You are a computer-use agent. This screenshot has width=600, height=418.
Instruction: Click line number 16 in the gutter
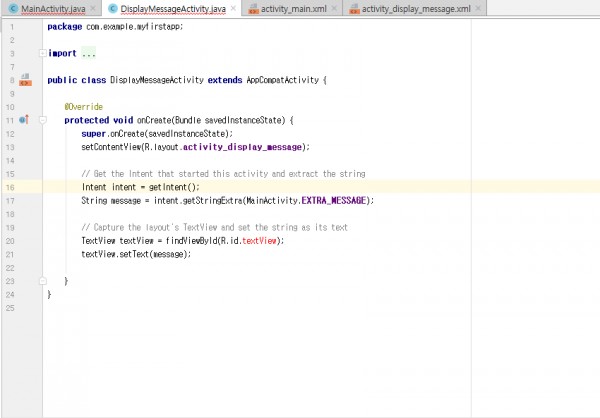[10, 187]
